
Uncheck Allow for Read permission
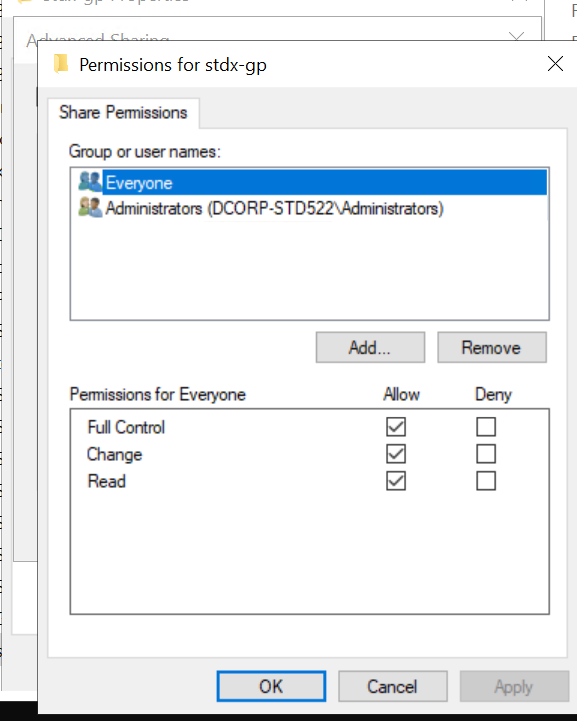(x=396, y=481)
